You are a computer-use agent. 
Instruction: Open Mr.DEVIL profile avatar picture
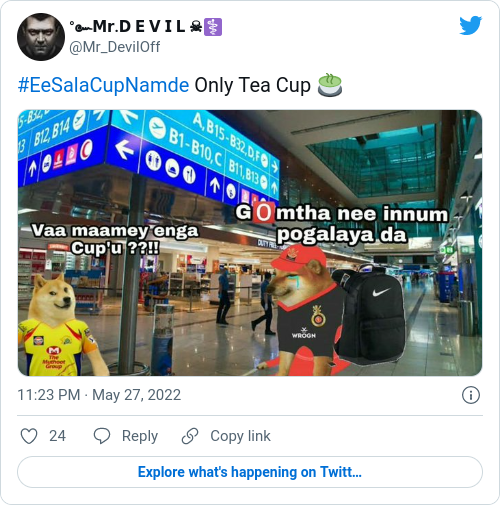click(41, 37)
